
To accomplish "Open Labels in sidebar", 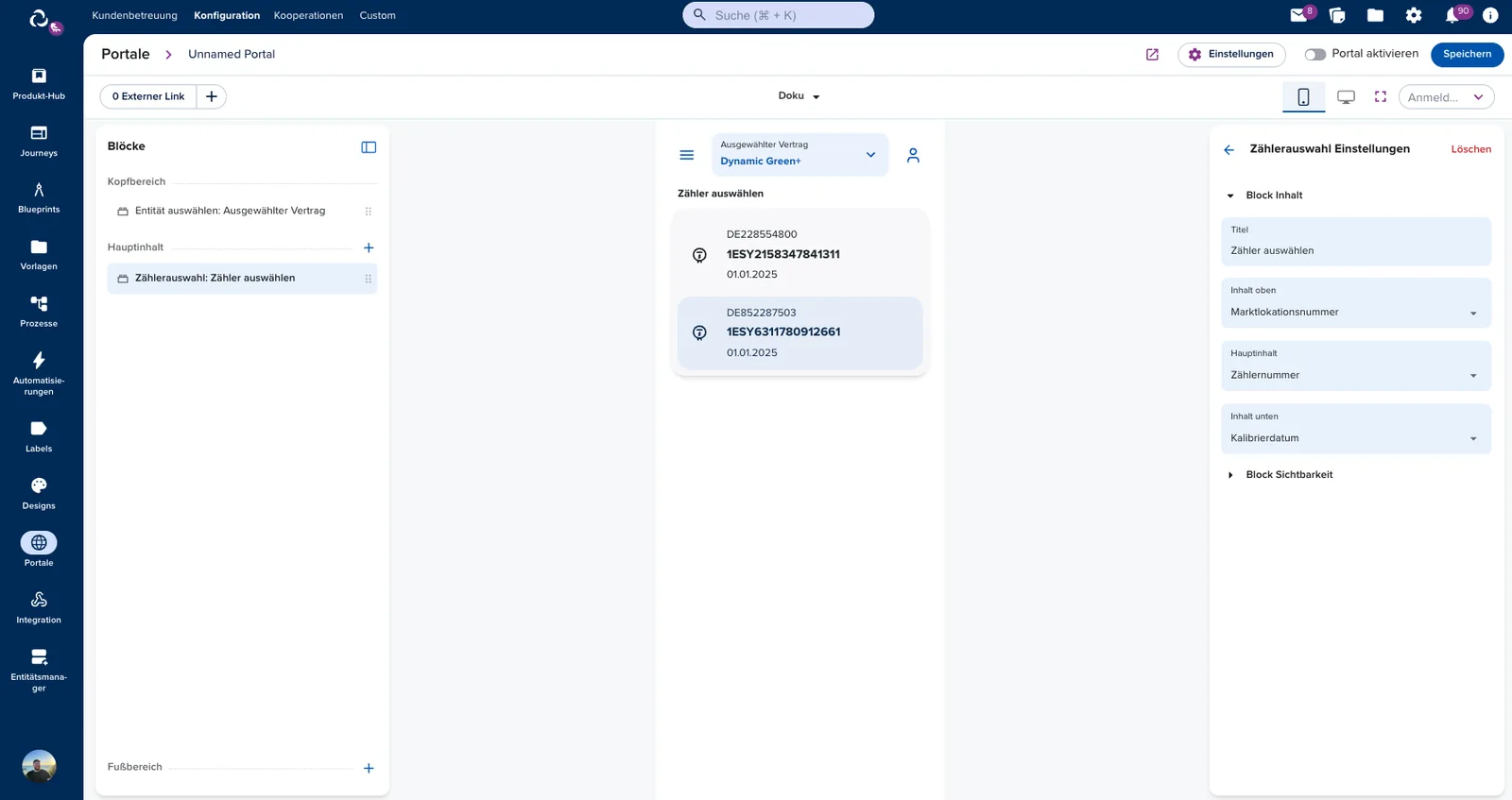I will (x=39, y=436).
